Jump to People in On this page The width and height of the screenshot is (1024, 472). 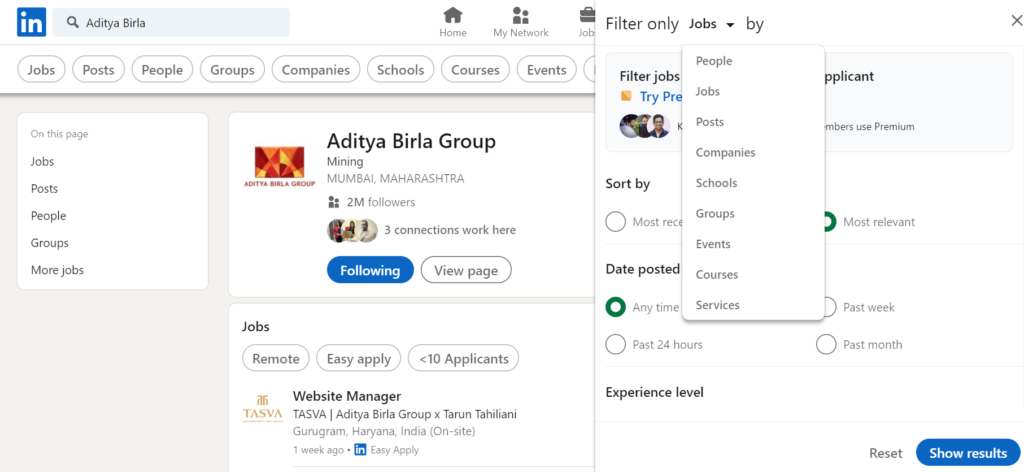pyautogui.click(x=48, y=215)
